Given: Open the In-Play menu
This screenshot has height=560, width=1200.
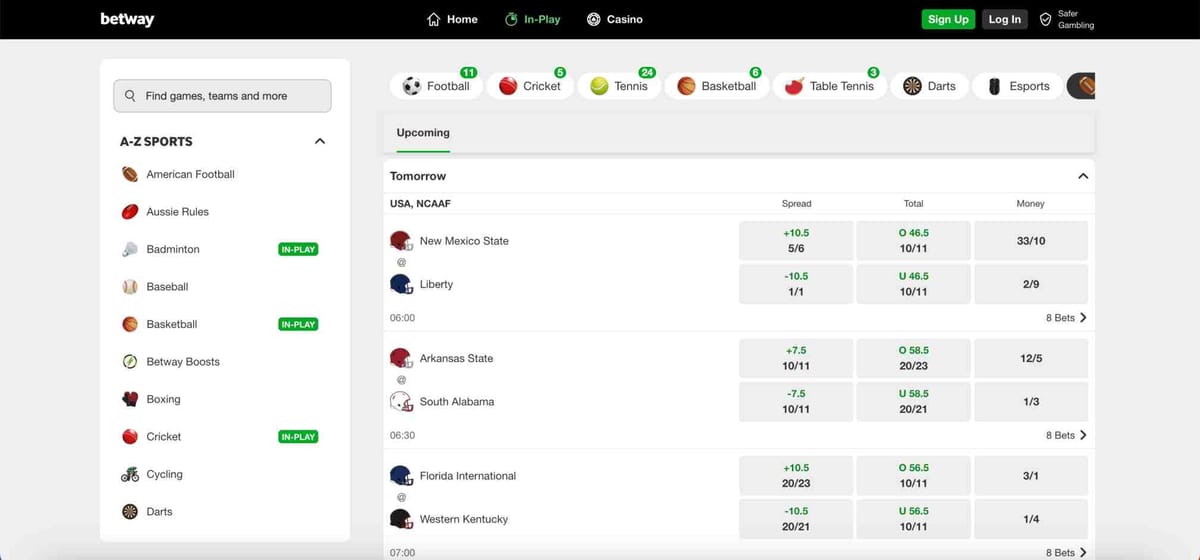Looking at the screenshot, I should 532,19.
